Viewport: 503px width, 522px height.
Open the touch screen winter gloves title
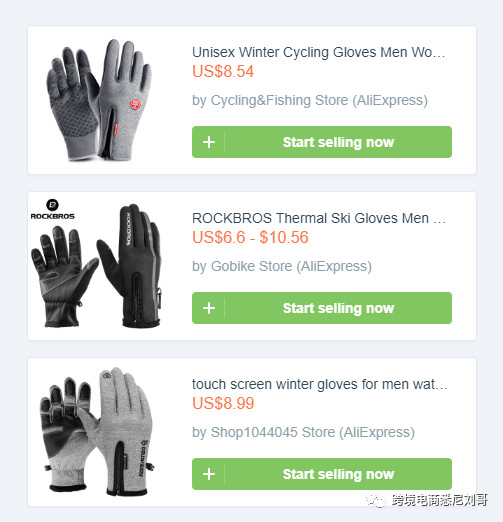(x=320, y=384)
